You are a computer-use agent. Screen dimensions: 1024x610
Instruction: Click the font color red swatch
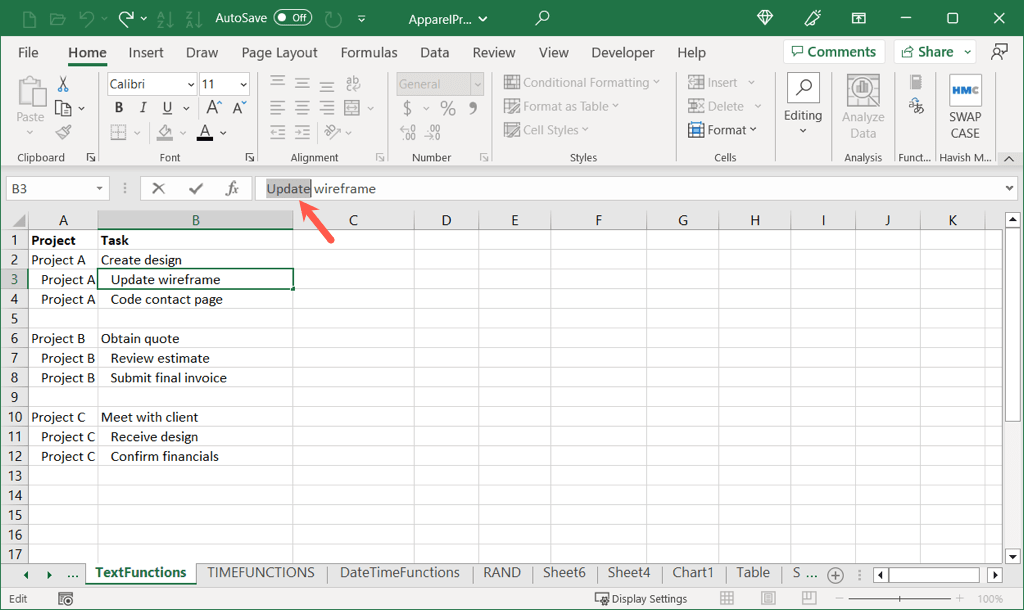tap(205, 133)
